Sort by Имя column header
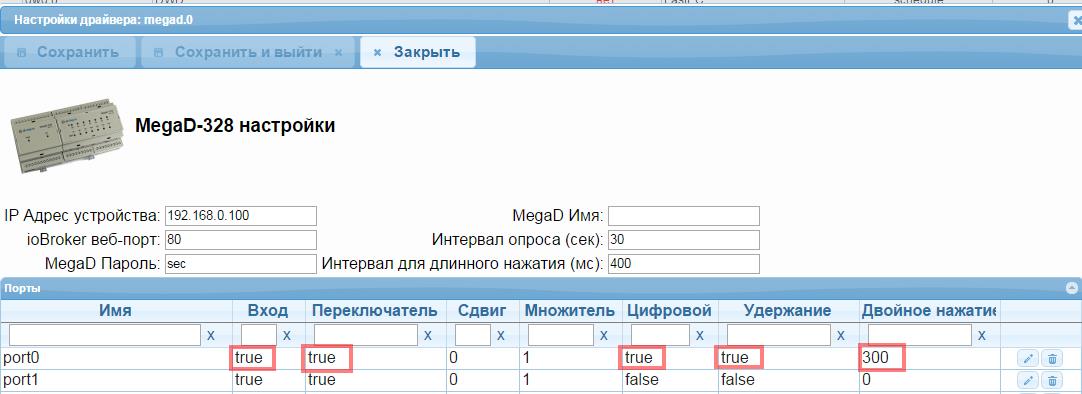This screenshot has height=394, width=1082. pyautogui.click(x=116, y=311)
